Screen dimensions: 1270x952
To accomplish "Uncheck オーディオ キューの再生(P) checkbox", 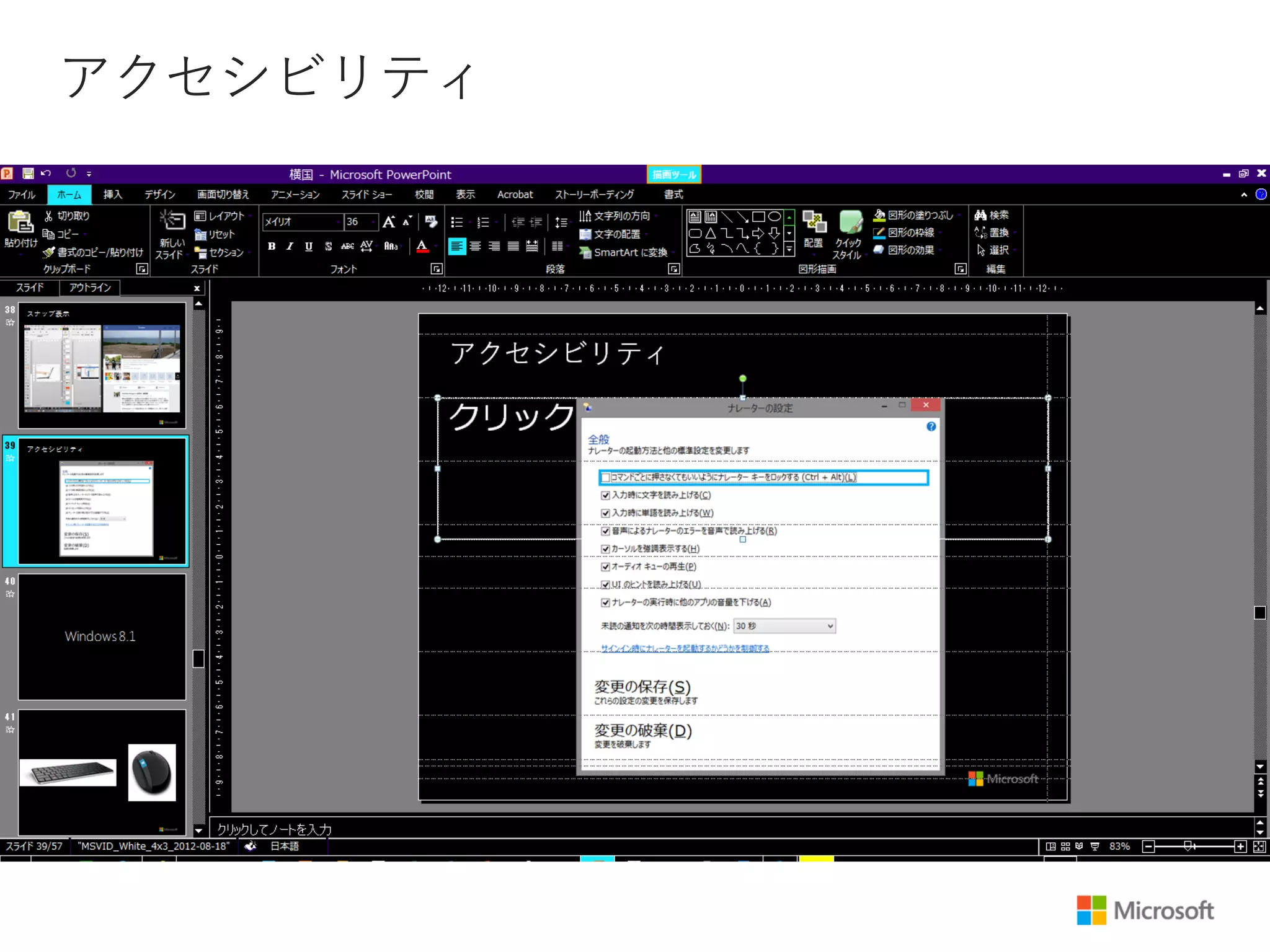I will pos(606,566).
